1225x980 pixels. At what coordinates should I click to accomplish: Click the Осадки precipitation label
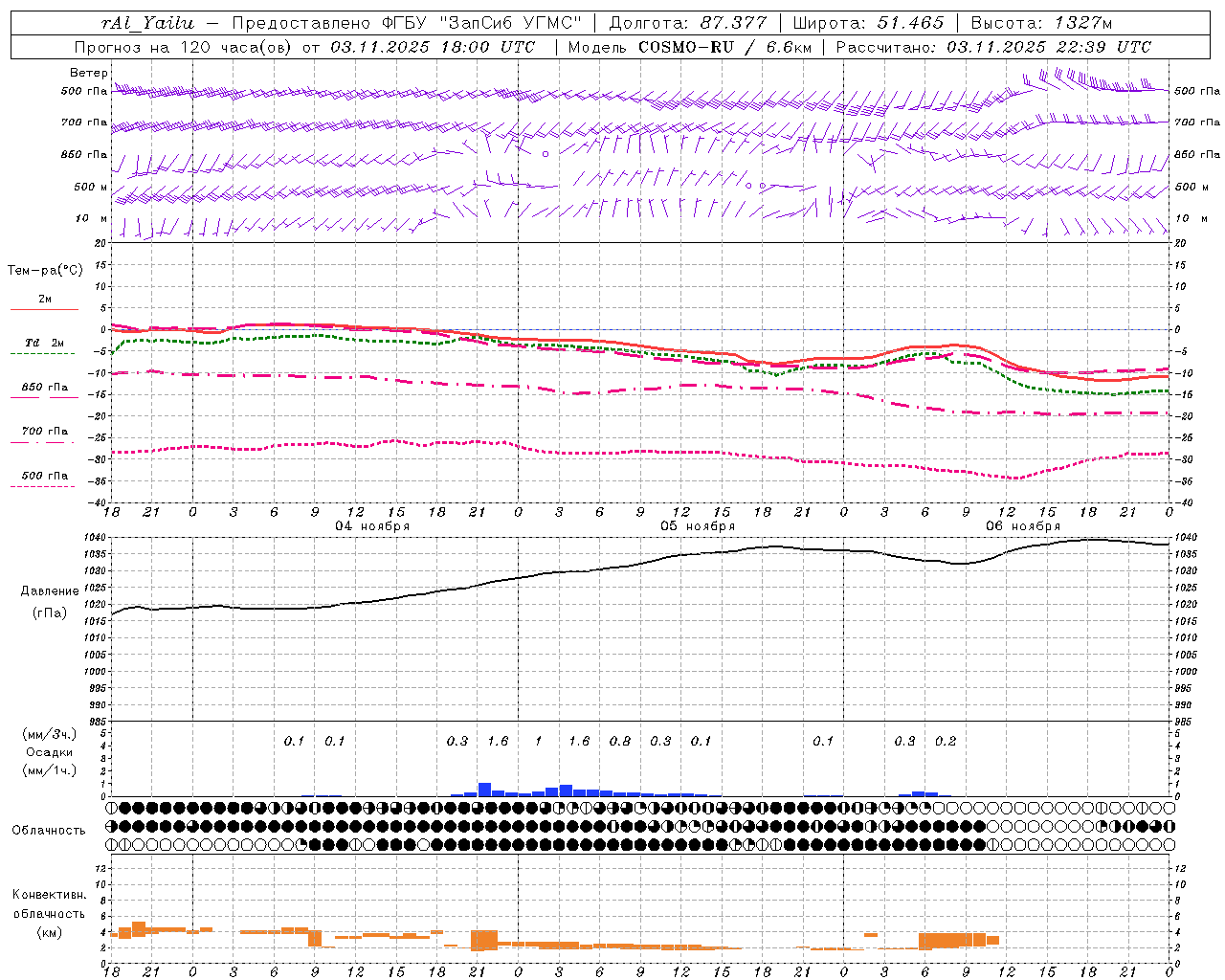49,752
